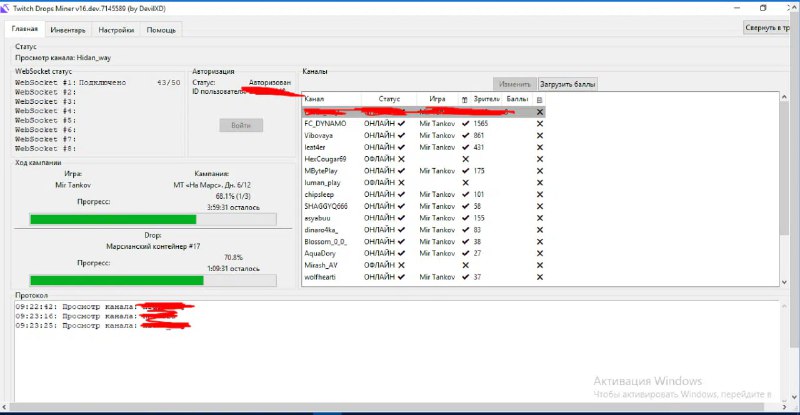The width and height of the screenshot is (800, 415).
Task: Click the online checkmark for AquaDory
Action: (x=401, y=253)
